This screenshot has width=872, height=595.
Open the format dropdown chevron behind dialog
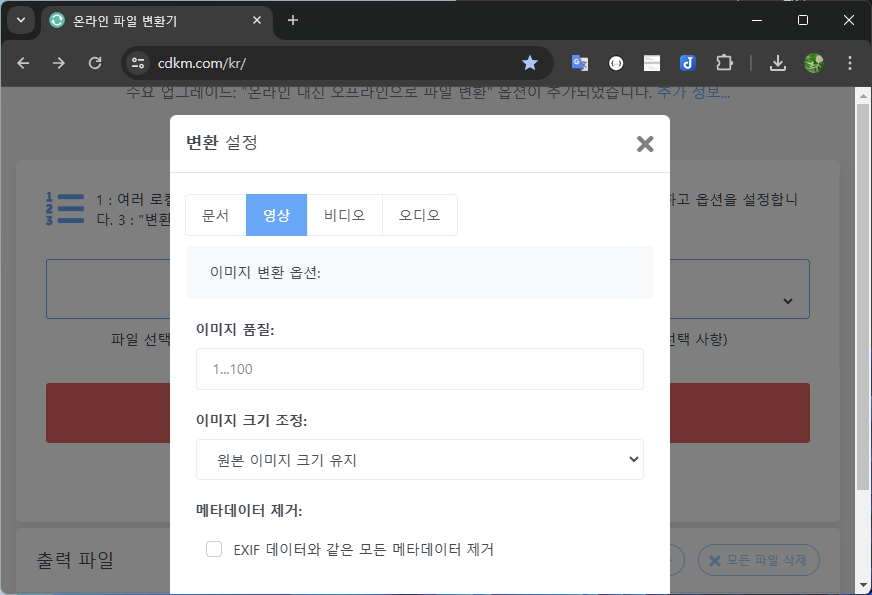pyautogui.click(x=787, y=301)
